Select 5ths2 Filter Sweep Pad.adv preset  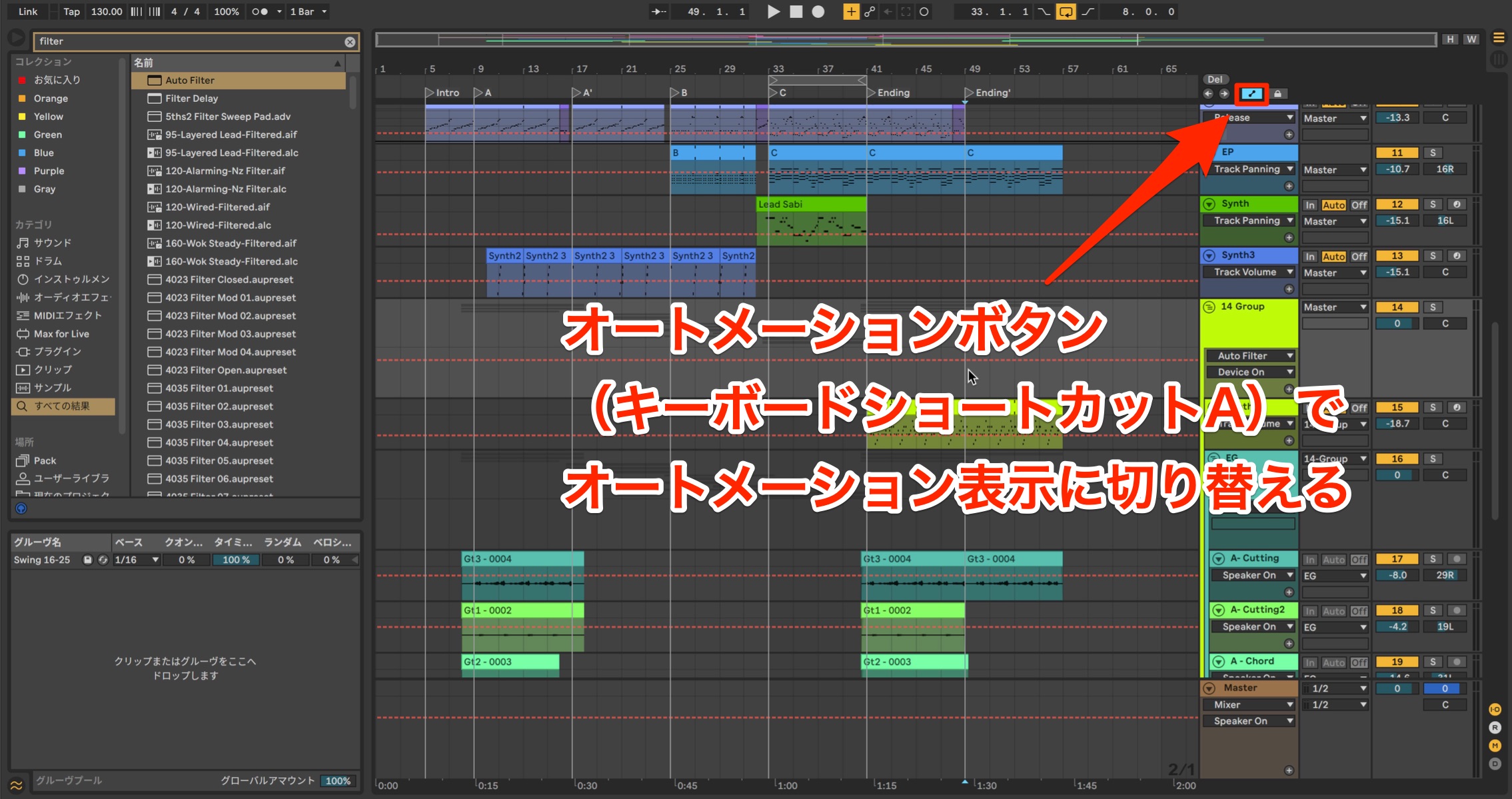point(239,116)
